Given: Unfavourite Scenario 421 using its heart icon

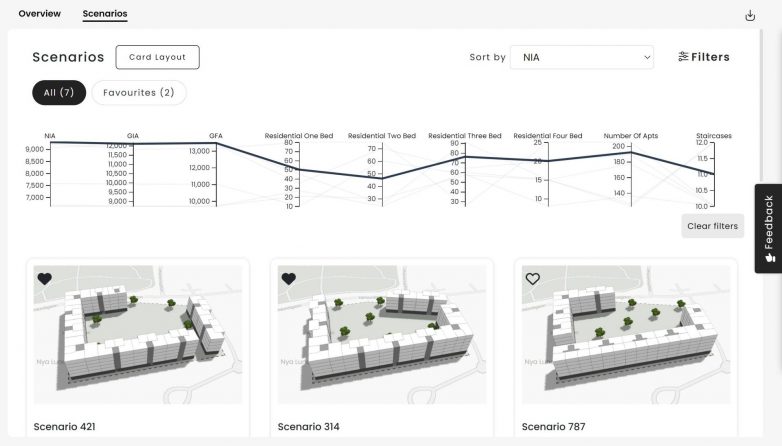Looking at the screenshot, I should click(45, 279).
